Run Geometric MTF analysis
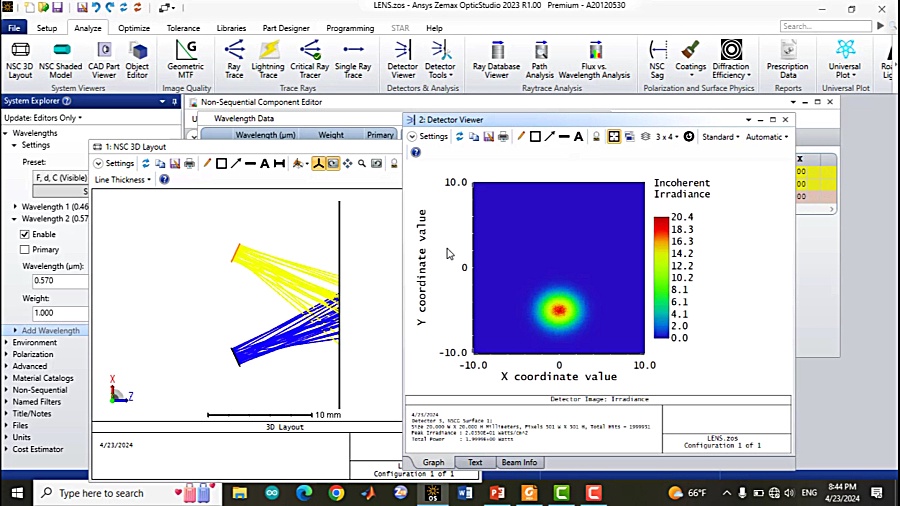Viewport: 900px width, 506px height. click(185, 60)
